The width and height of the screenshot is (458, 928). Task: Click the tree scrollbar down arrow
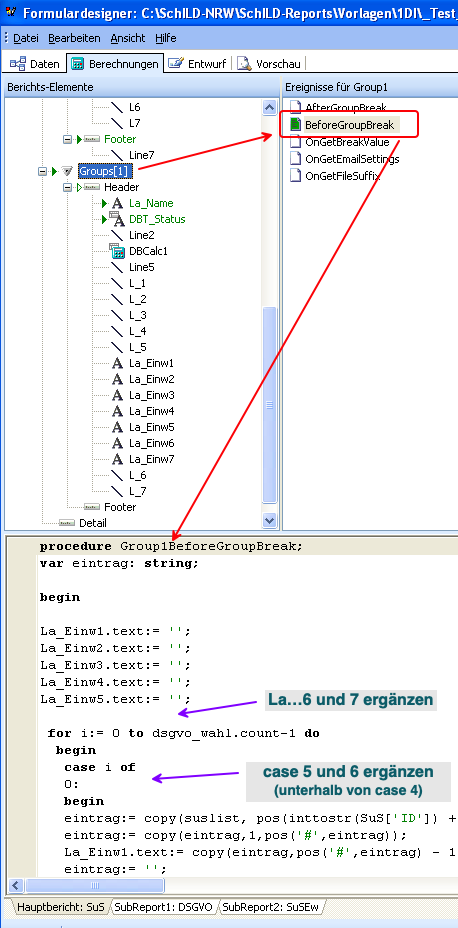[x=269, y=521]
